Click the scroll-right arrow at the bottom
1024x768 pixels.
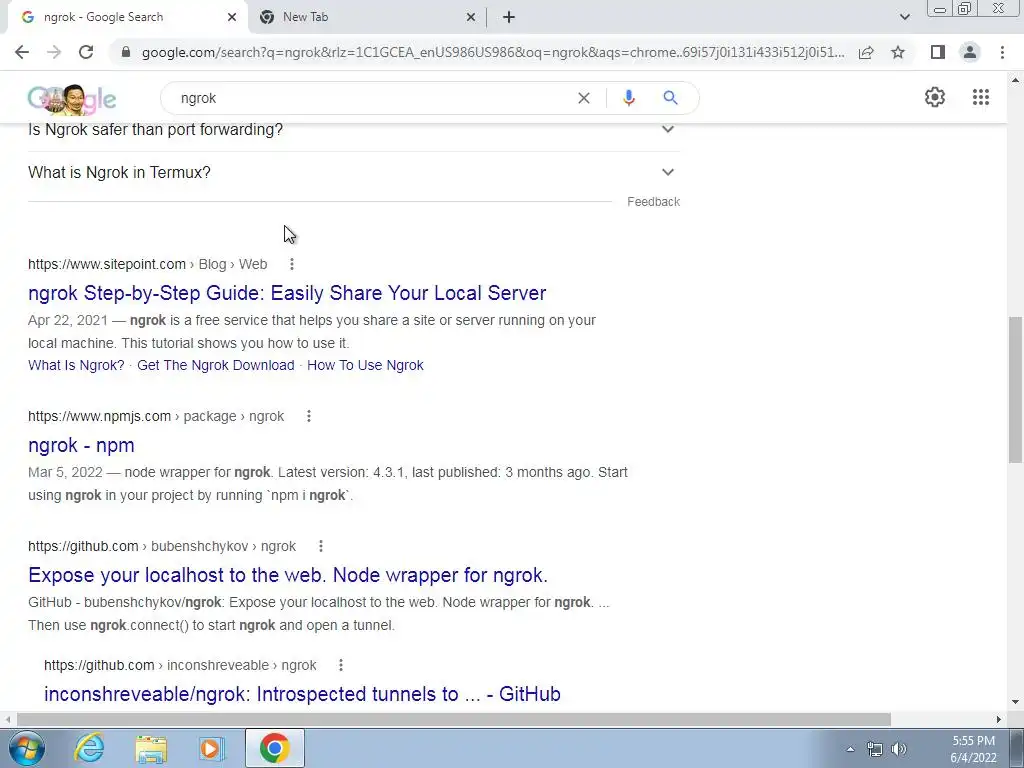[999, 719]
